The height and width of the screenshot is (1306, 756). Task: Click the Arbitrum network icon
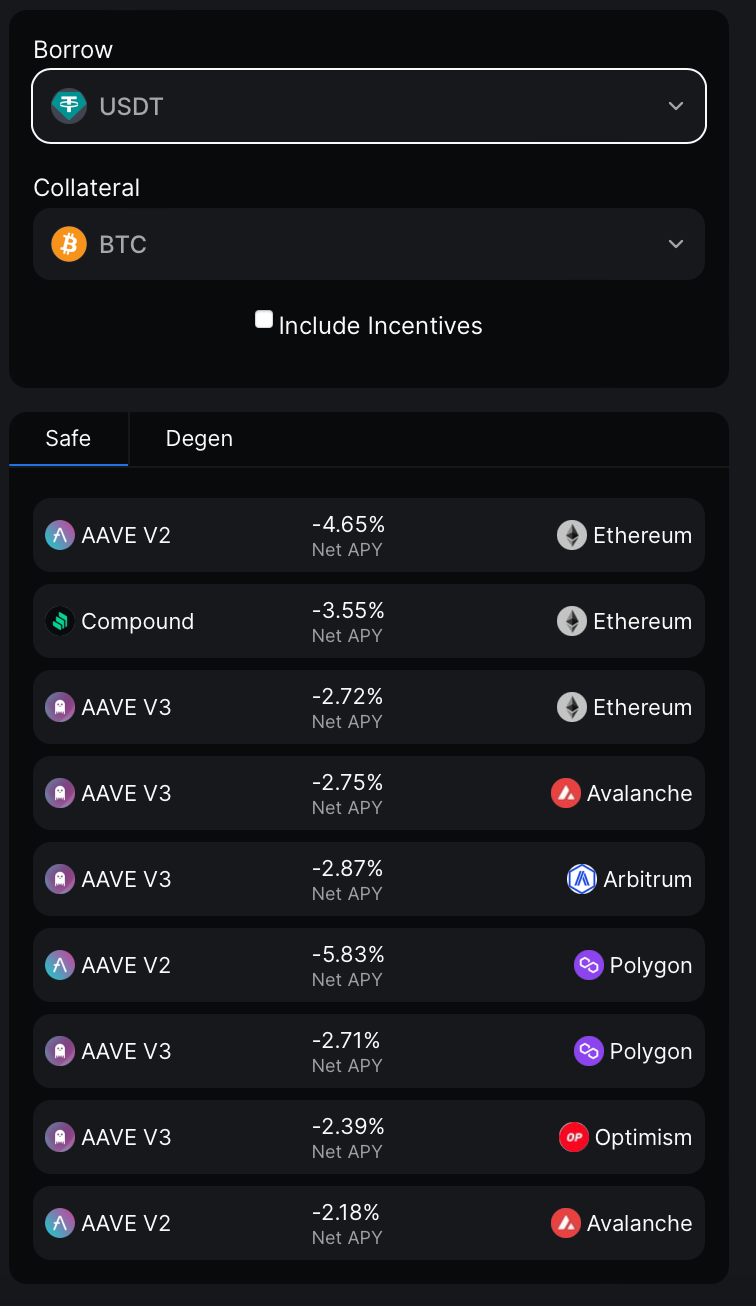click(x=582, y=879)
